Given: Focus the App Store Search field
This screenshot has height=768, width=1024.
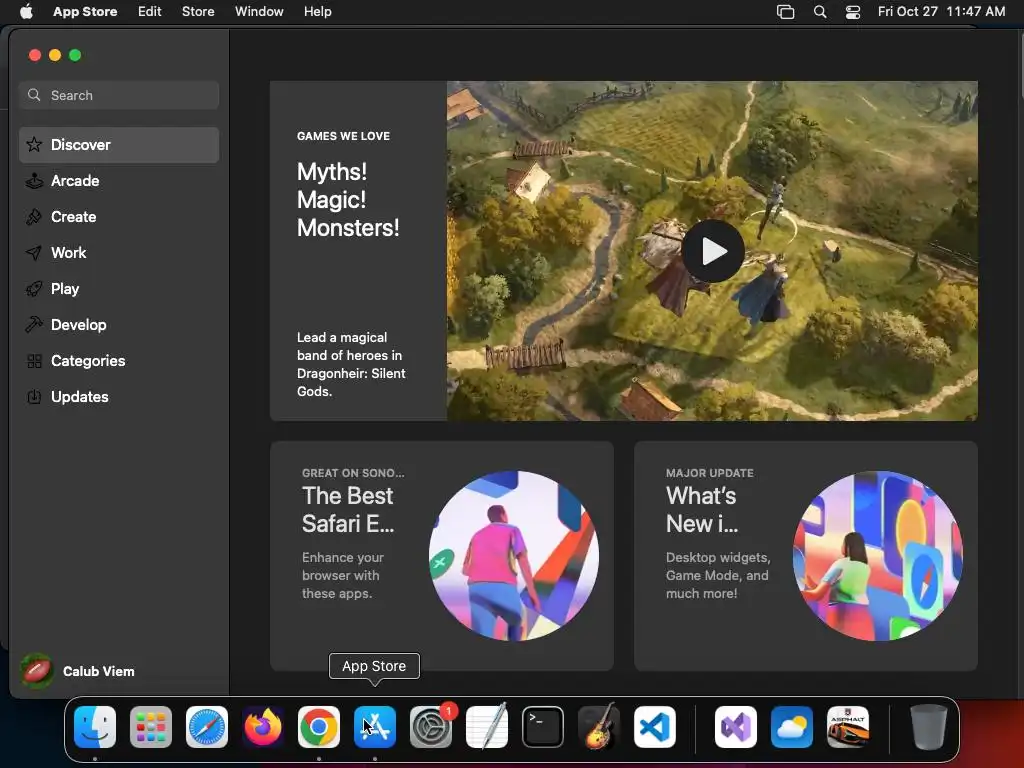Looking at the screenshot, I should (x=119, y=95).
